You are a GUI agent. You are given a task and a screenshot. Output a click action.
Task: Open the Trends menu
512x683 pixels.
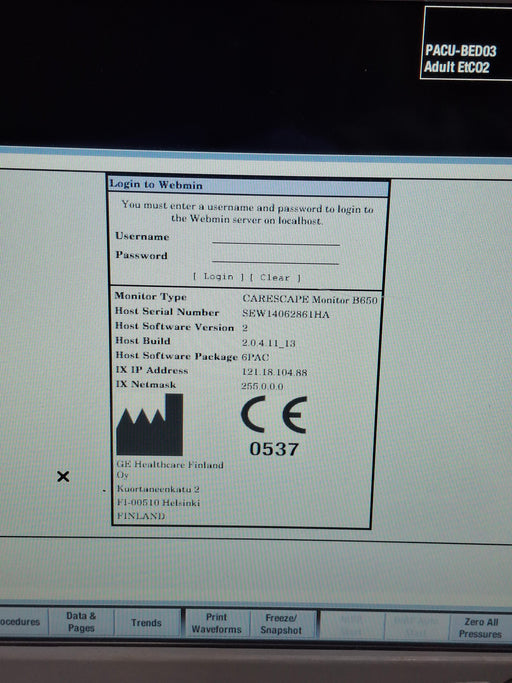click(x=147, y=622)
